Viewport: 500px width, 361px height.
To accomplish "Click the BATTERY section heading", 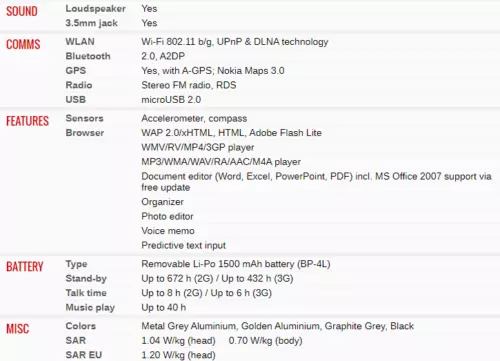I will tap(25, 267).
